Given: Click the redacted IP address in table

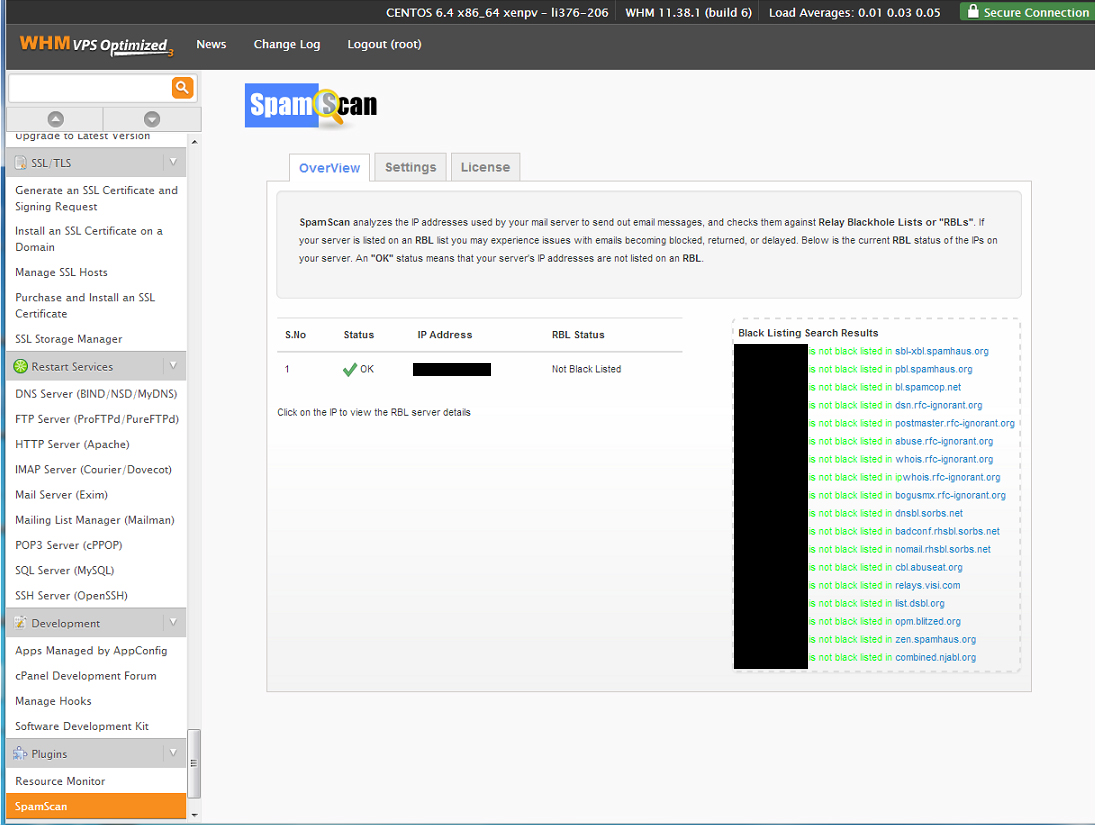Looking at the screenshot, I should pyautogui.click(x=452, y=369).
